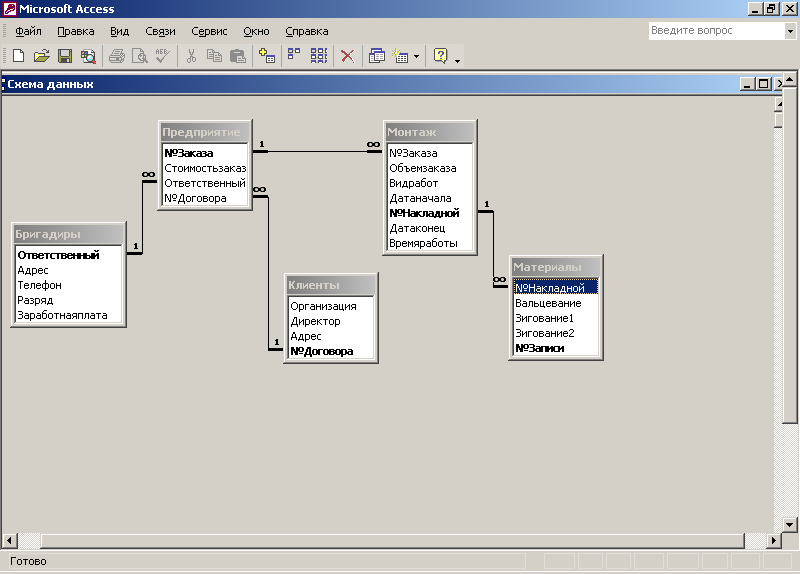Save the relationships layout with floppy icon
The width and height of the screenshot is (800, 574).
pyautogui.click(x=64, y=56)
